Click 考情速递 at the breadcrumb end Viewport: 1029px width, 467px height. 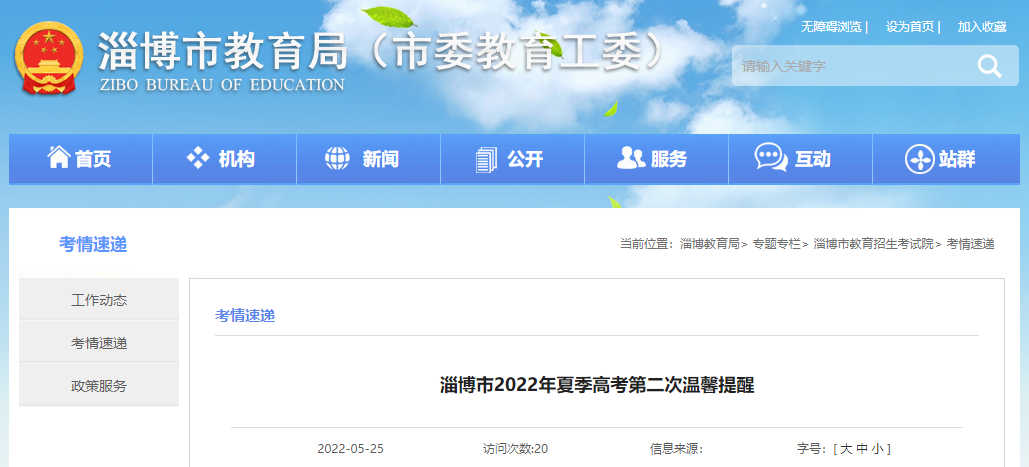970,244
